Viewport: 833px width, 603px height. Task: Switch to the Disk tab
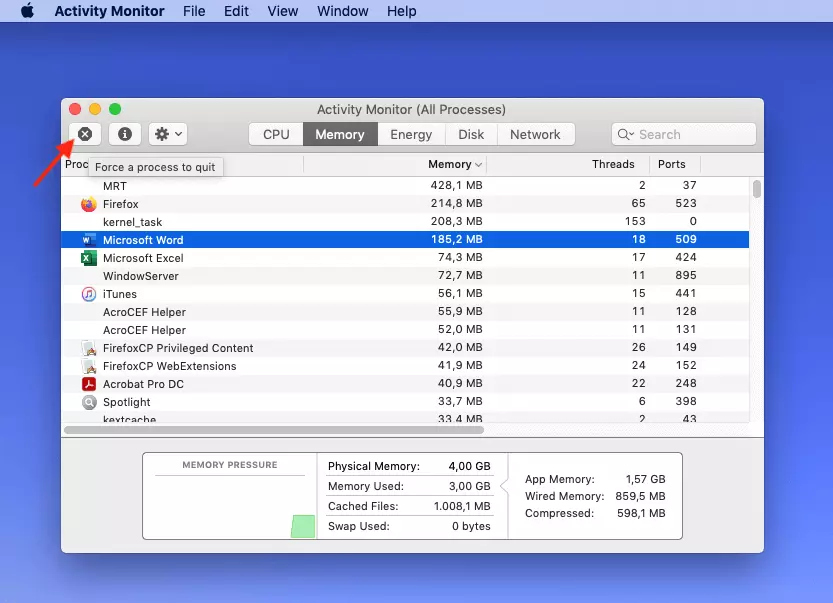tap(471, 134)
